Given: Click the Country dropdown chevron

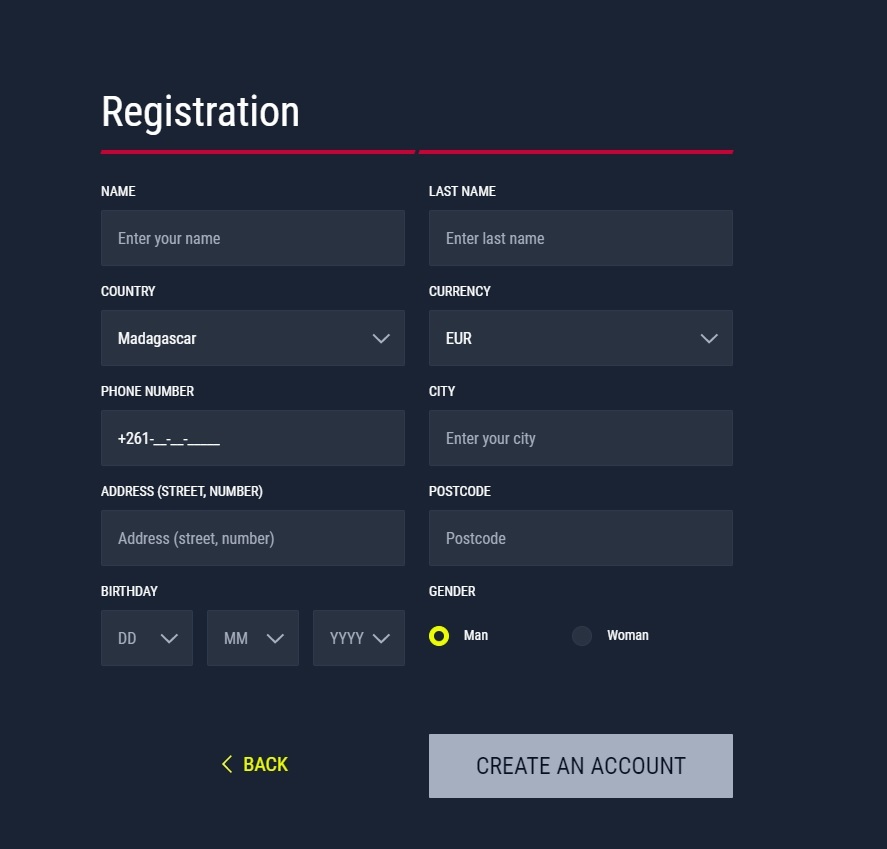Looking at the screenshot, I should point(381,338).
